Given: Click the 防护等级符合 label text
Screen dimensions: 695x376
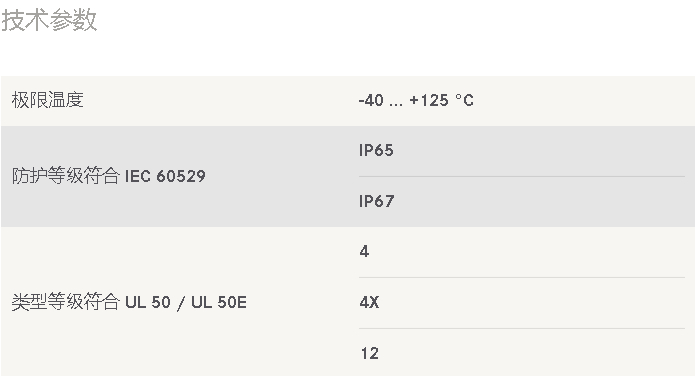Looking at the screenshot, I should 66,176.
